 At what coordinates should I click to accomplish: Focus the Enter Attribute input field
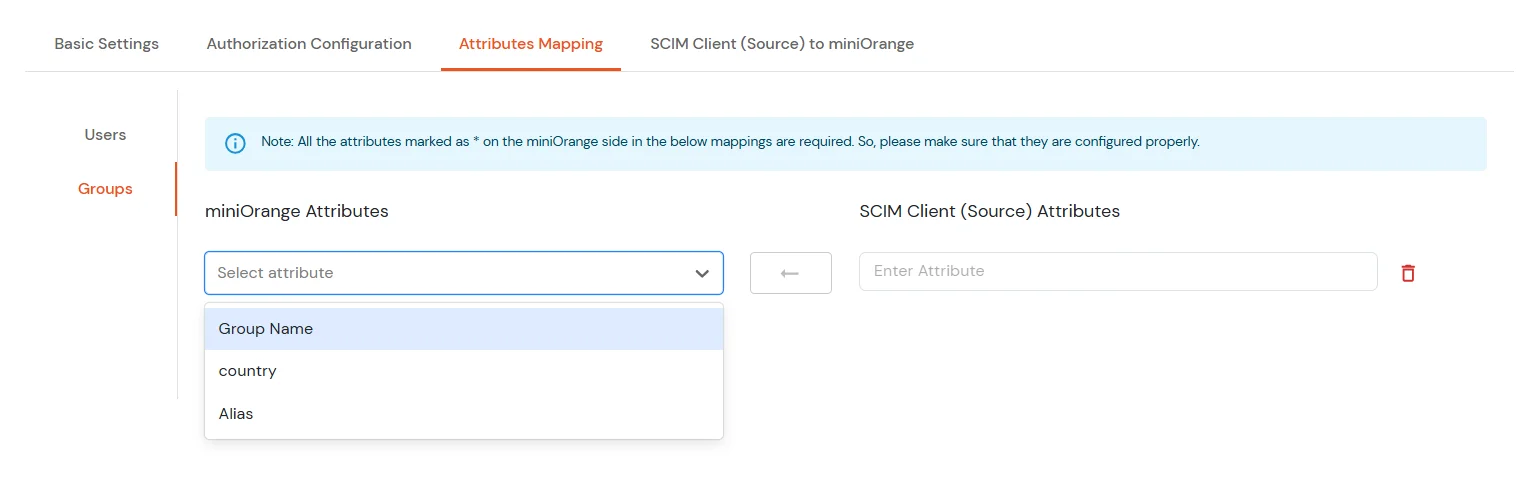coord(1118,271)
